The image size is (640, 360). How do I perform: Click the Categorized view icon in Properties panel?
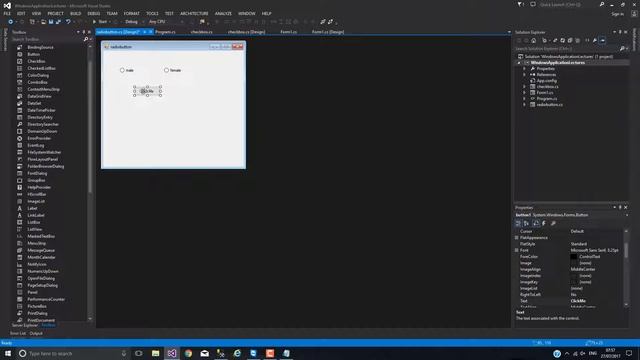coord(518,223)
